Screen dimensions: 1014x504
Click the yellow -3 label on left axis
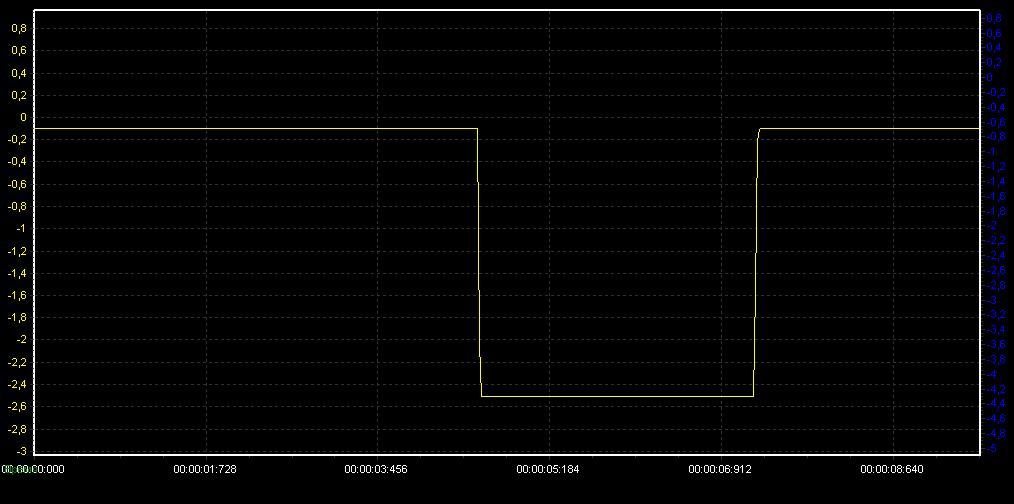click(20, 451)
